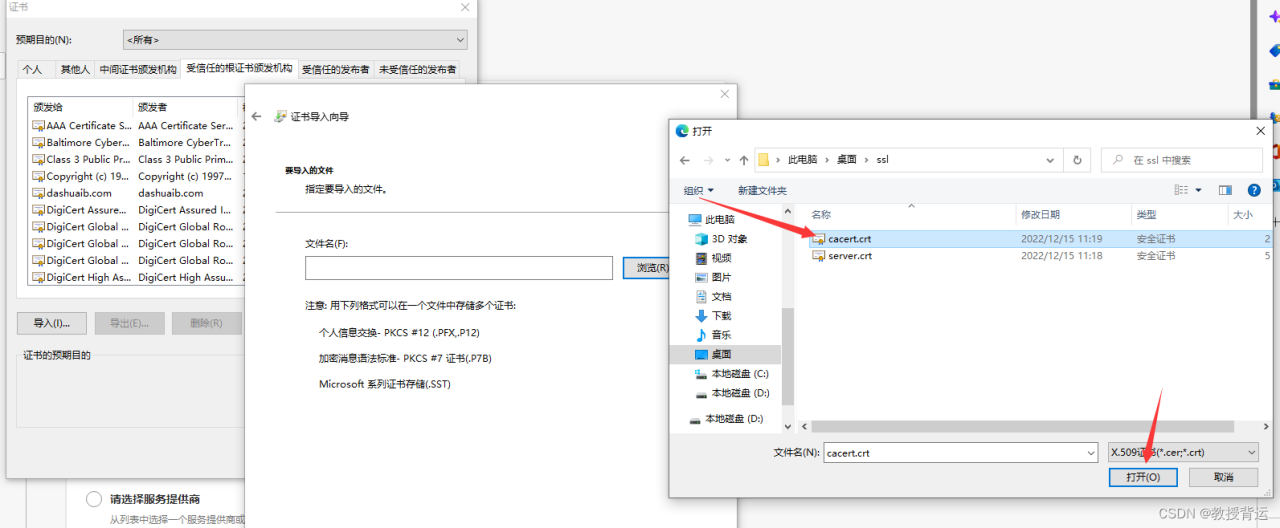
Task: Open the 预期目的 dropdown
Action: point(295,40)
